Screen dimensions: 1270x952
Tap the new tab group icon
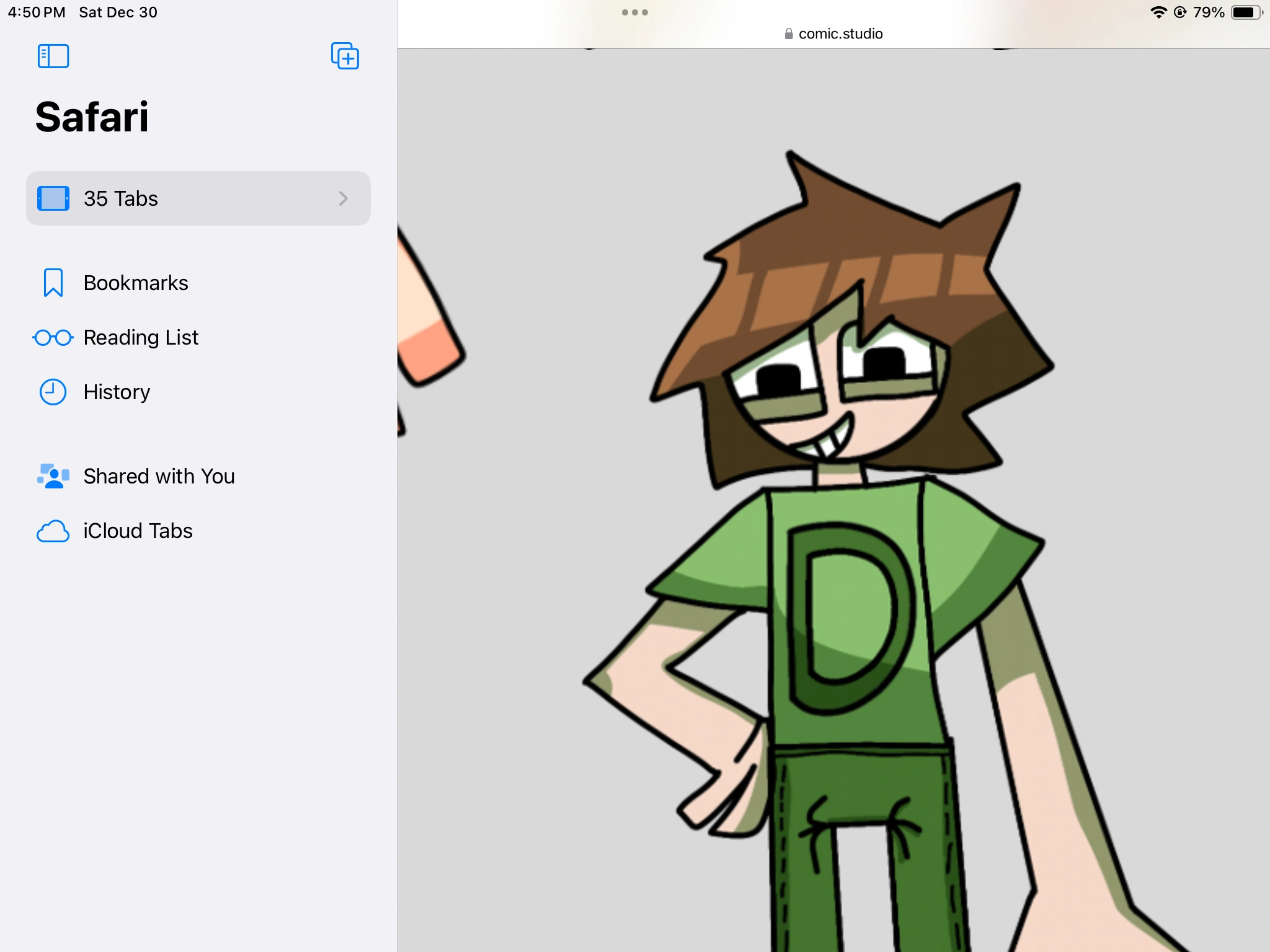coord(345,56)
